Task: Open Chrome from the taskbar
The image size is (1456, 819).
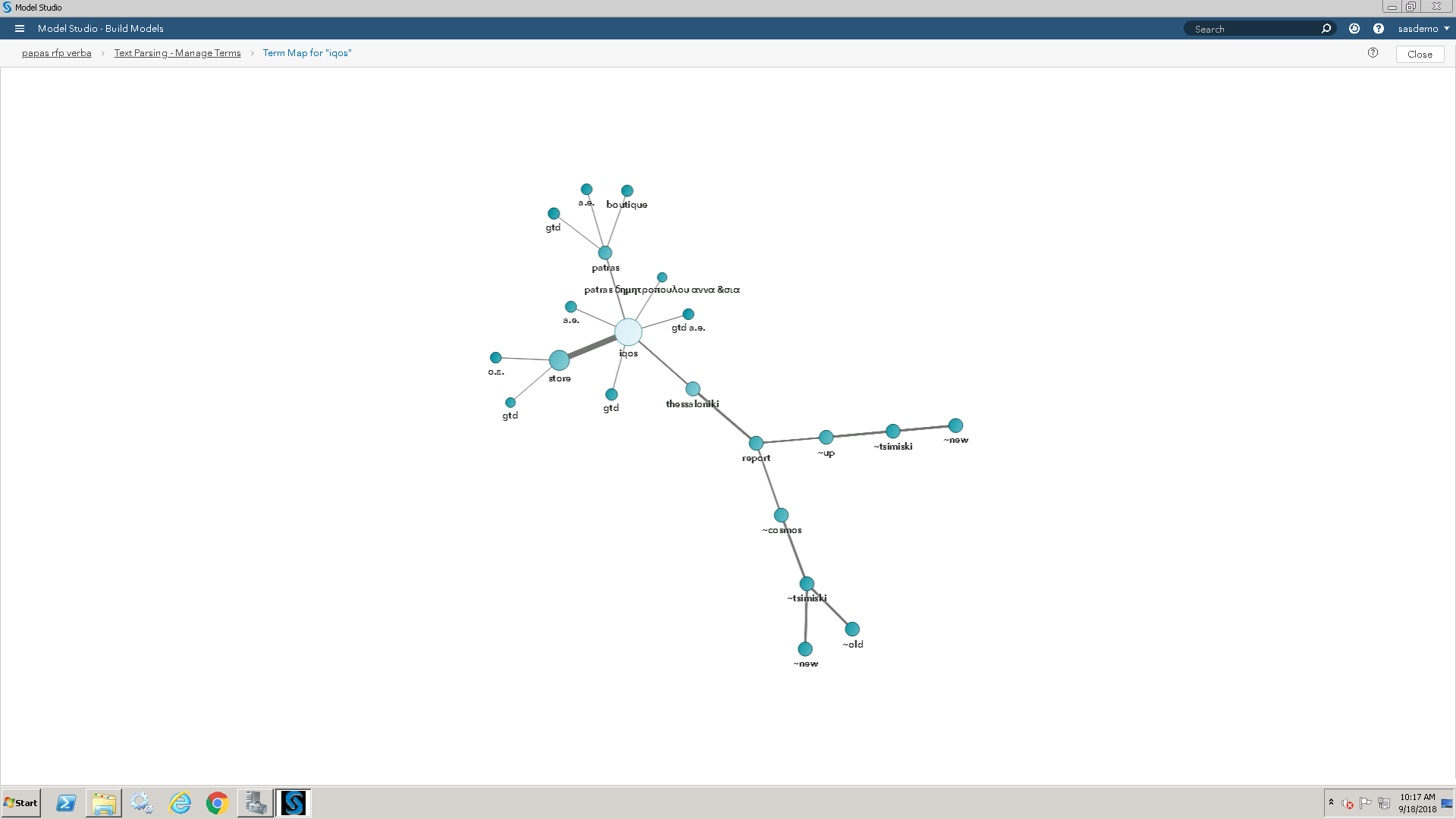Action: [218, 803]
